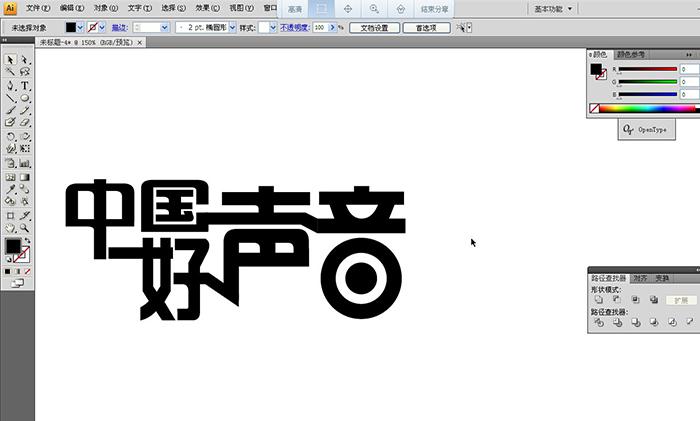Switch paint mode to Gradient

tap(17, 271)
